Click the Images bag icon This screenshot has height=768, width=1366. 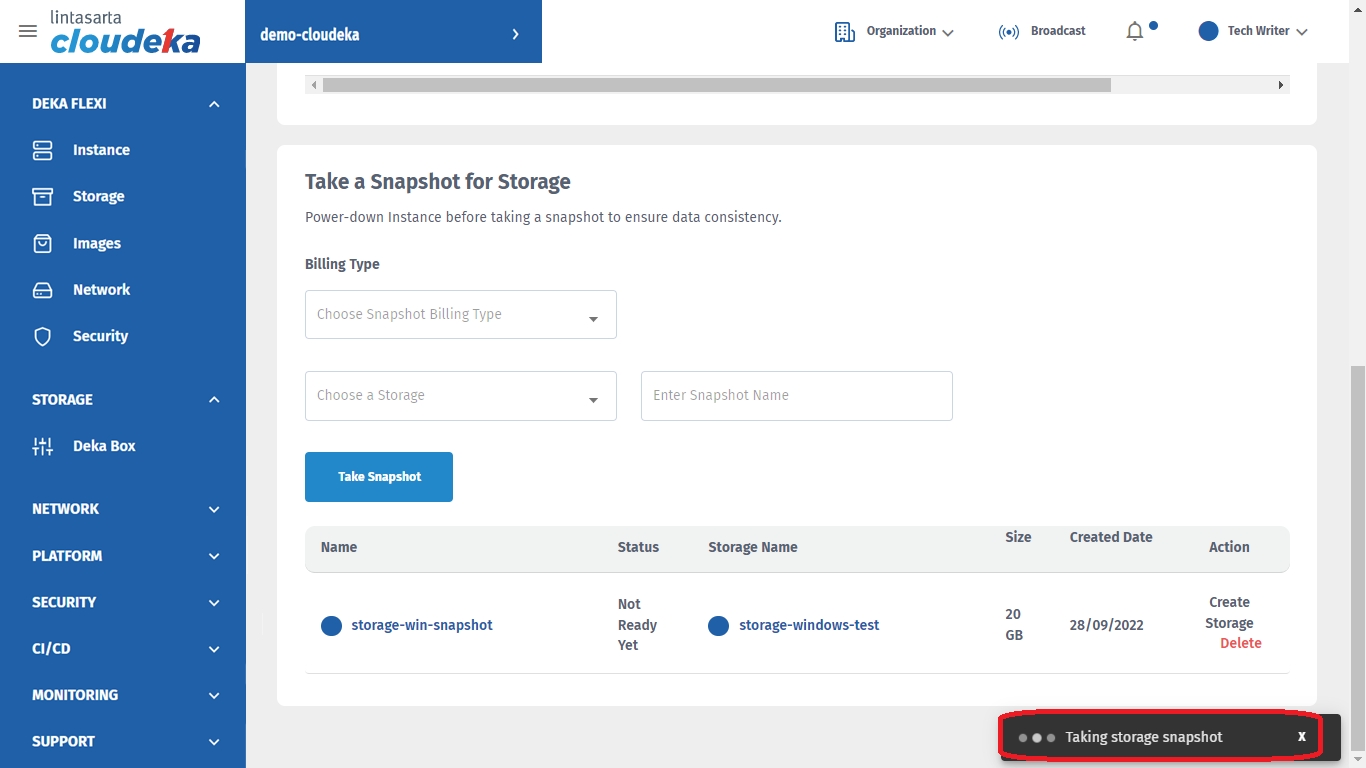pos(42,243)
